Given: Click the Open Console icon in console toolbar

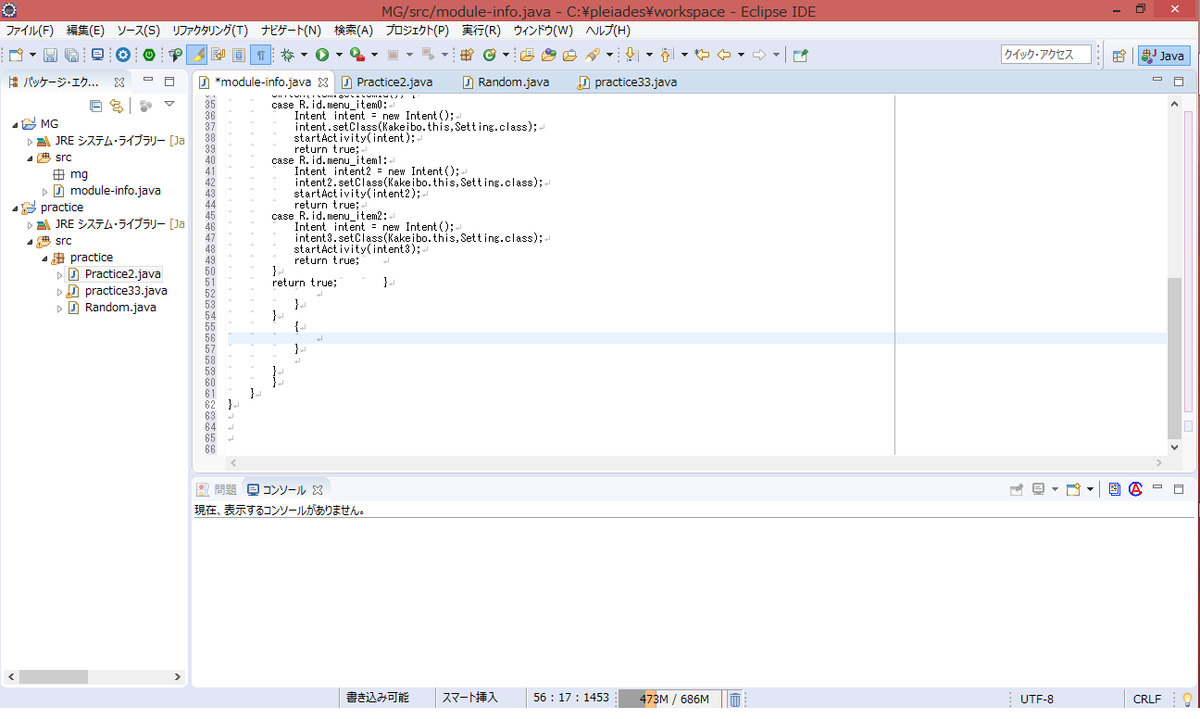Looking at the screenshot, I should pyautogui.click(x=1073, y=489).
